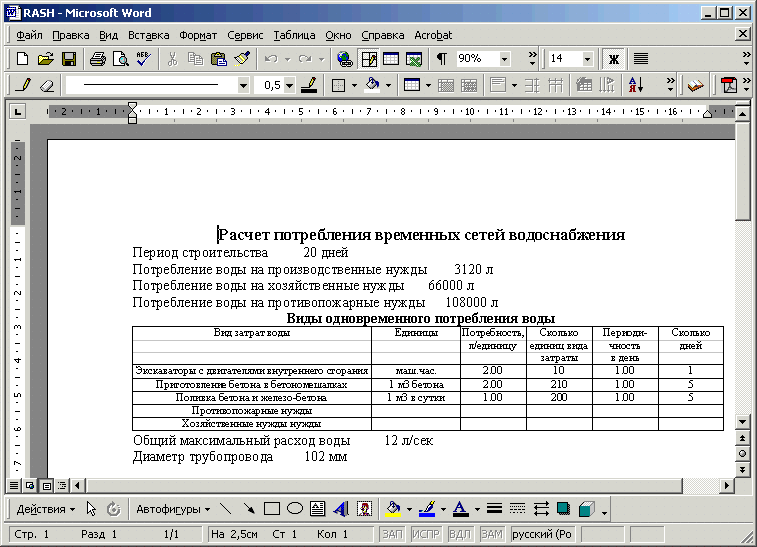The width and height of the screenshot is (757, 547).
Task: Toggle bold Ж formatting
Action: point(614,59)
